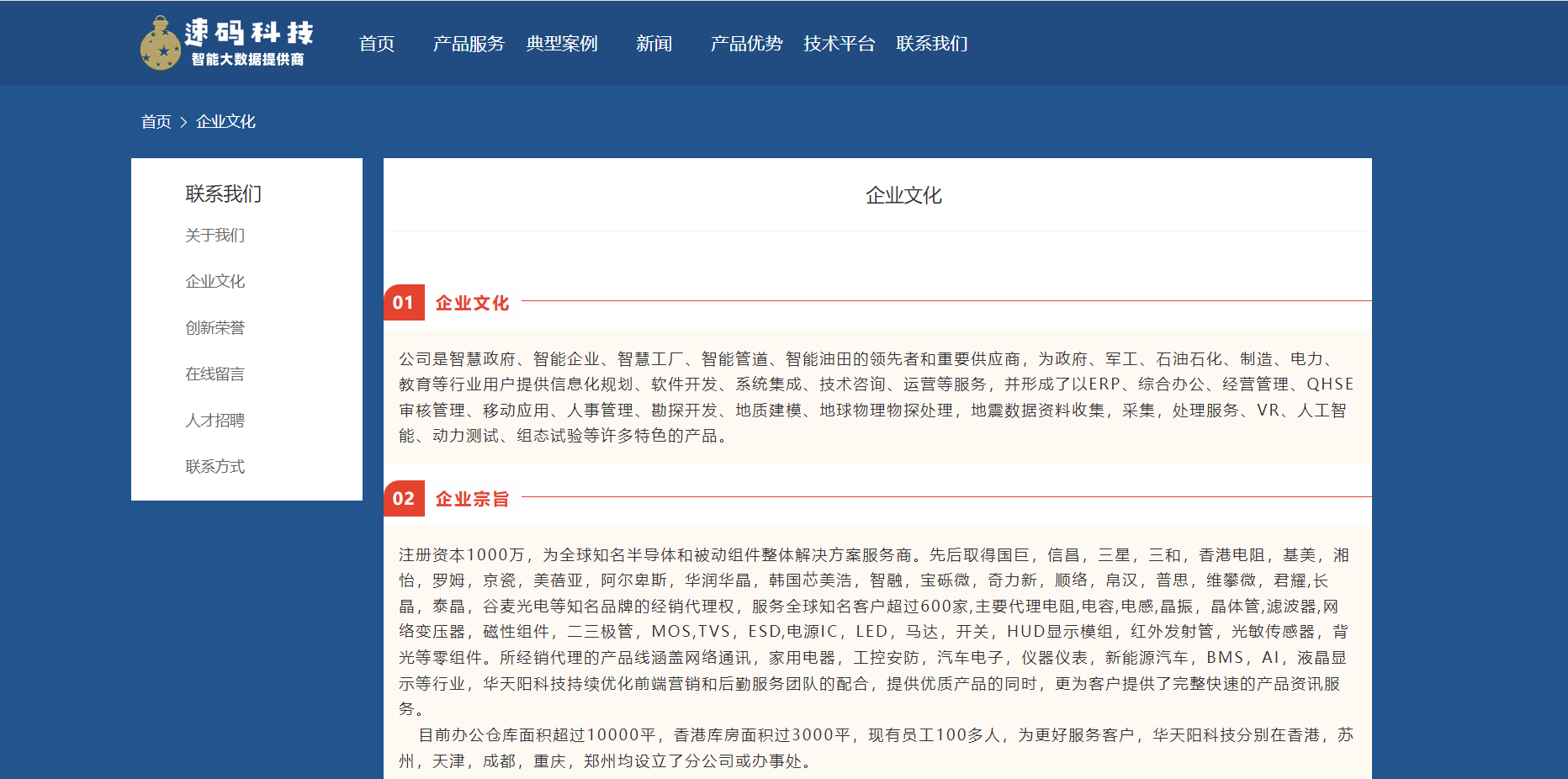
Task: Click the red 02 section badge
Action: click(404, 499)
